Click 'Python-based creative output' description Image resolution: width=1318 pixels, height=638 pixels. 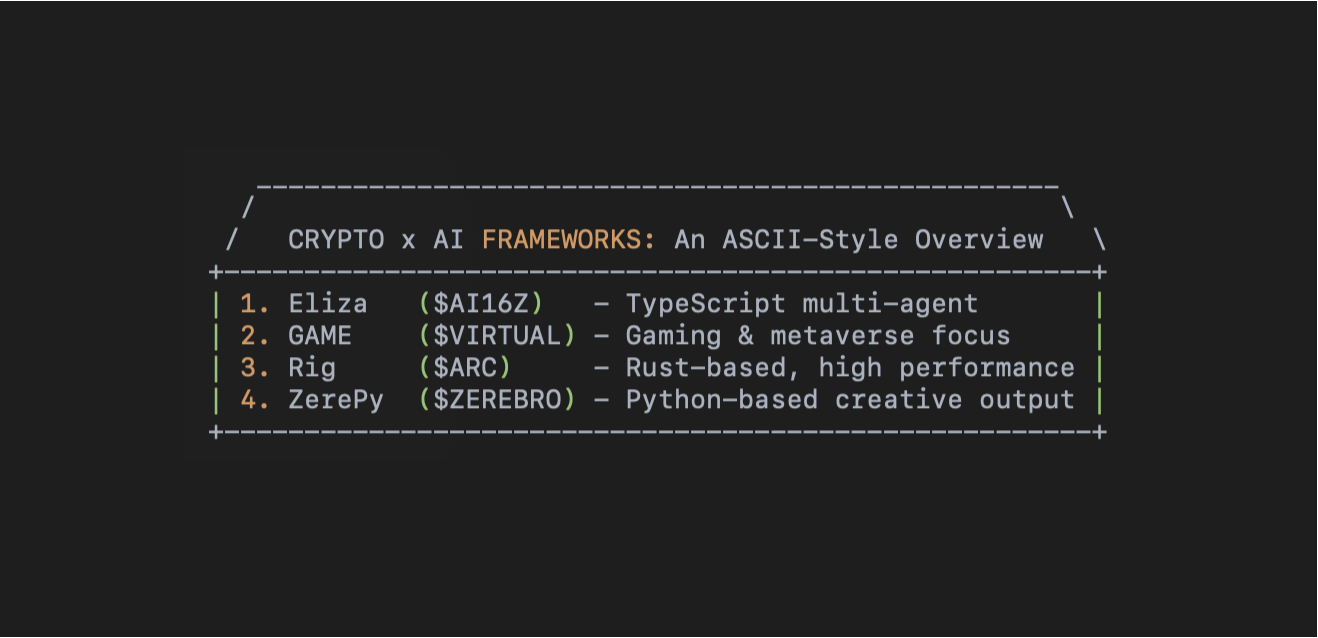(850, 401)
